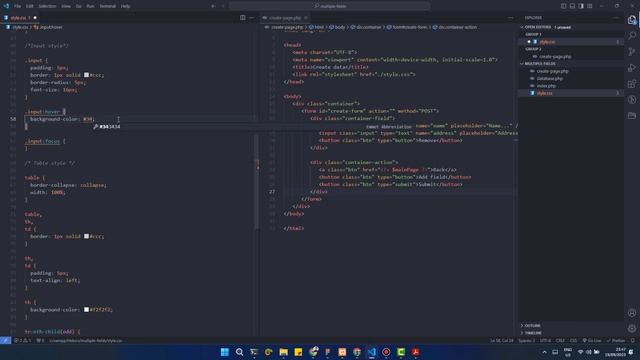Click the remote window indicator in status bar
Screen dimensions: 640x360
[x=5, y=340]
